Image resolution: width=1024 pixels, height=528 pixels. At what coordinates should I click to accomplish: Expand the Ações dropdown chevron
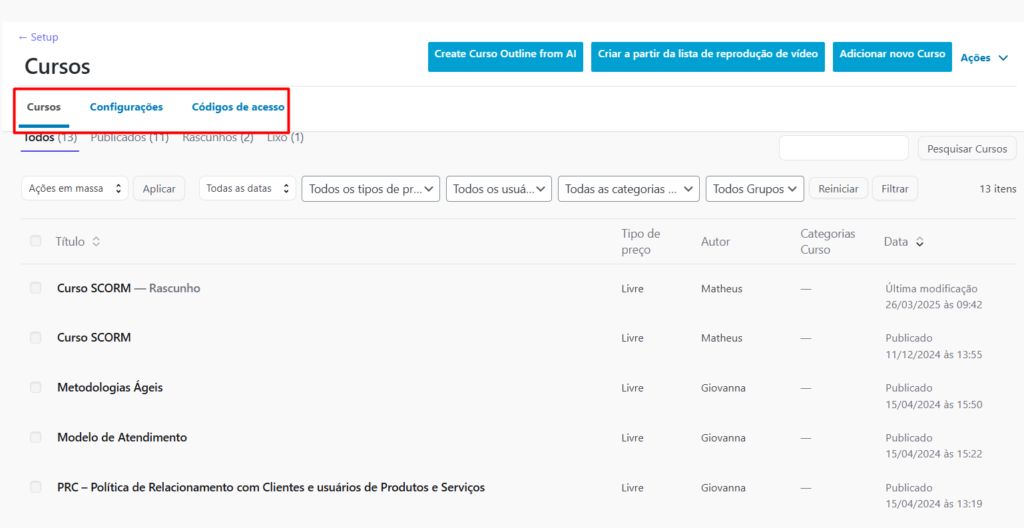1003,58
